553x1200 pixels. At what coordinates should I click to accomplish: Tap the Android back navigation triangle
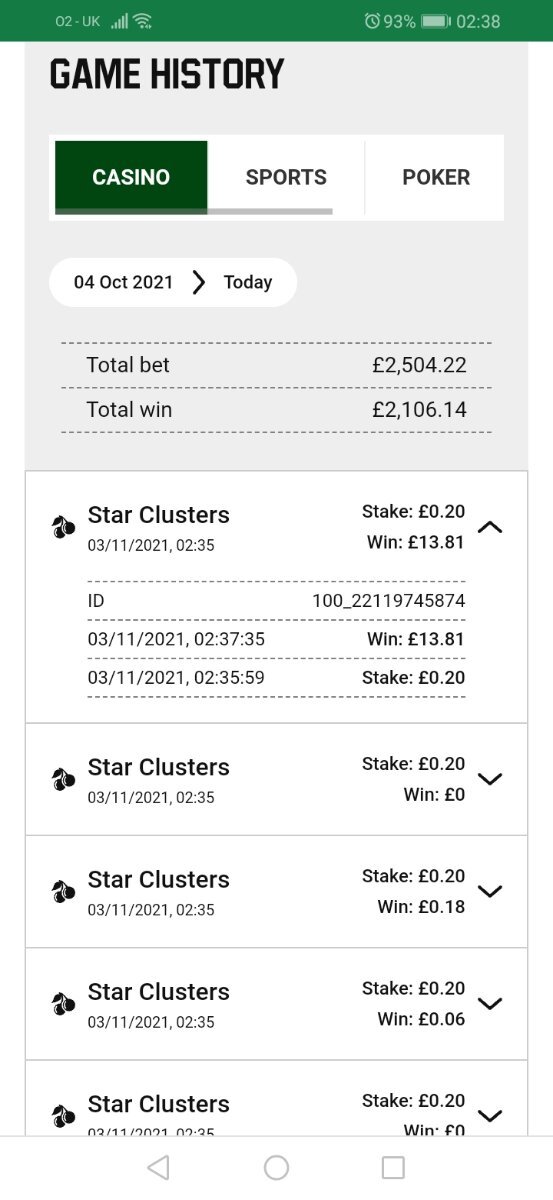(x=158, y=1167)
